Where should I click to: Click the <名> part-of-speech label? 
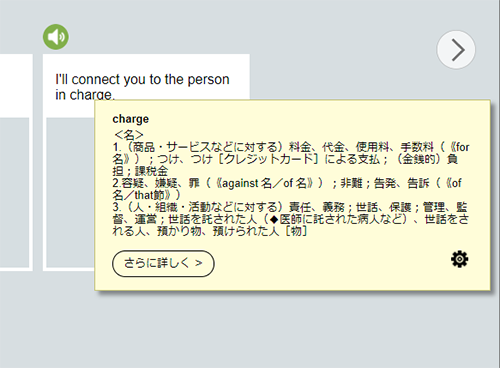[128, 135]
